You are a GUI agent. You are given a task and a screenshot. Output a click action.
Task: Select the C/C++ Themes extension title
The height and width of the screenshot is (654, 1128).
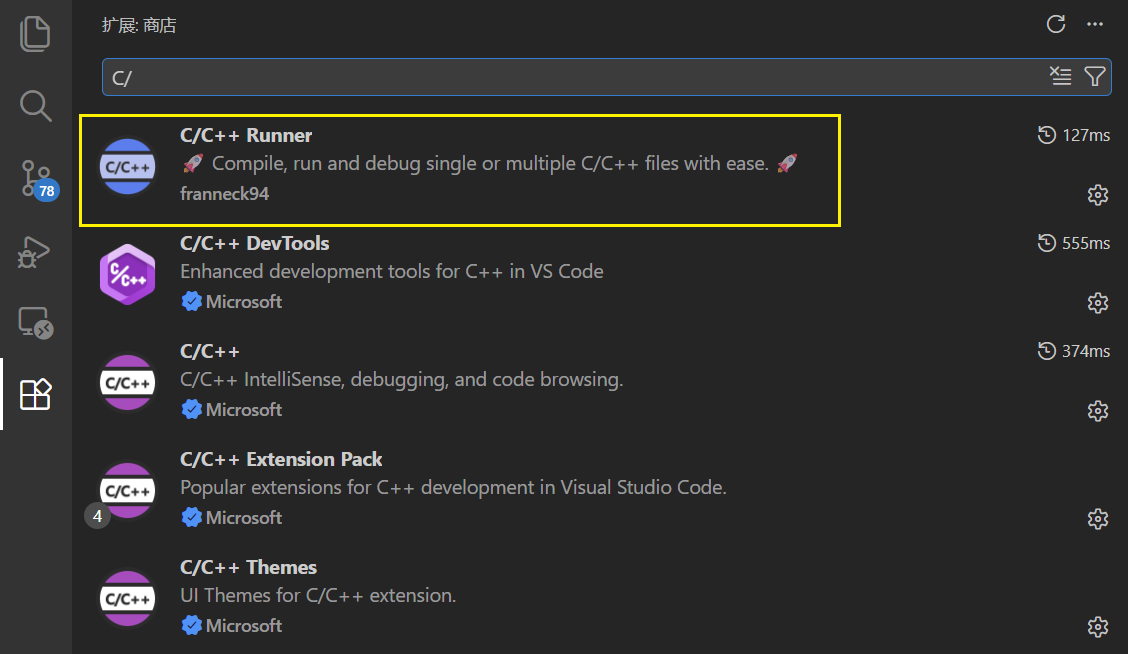[248, 568]
